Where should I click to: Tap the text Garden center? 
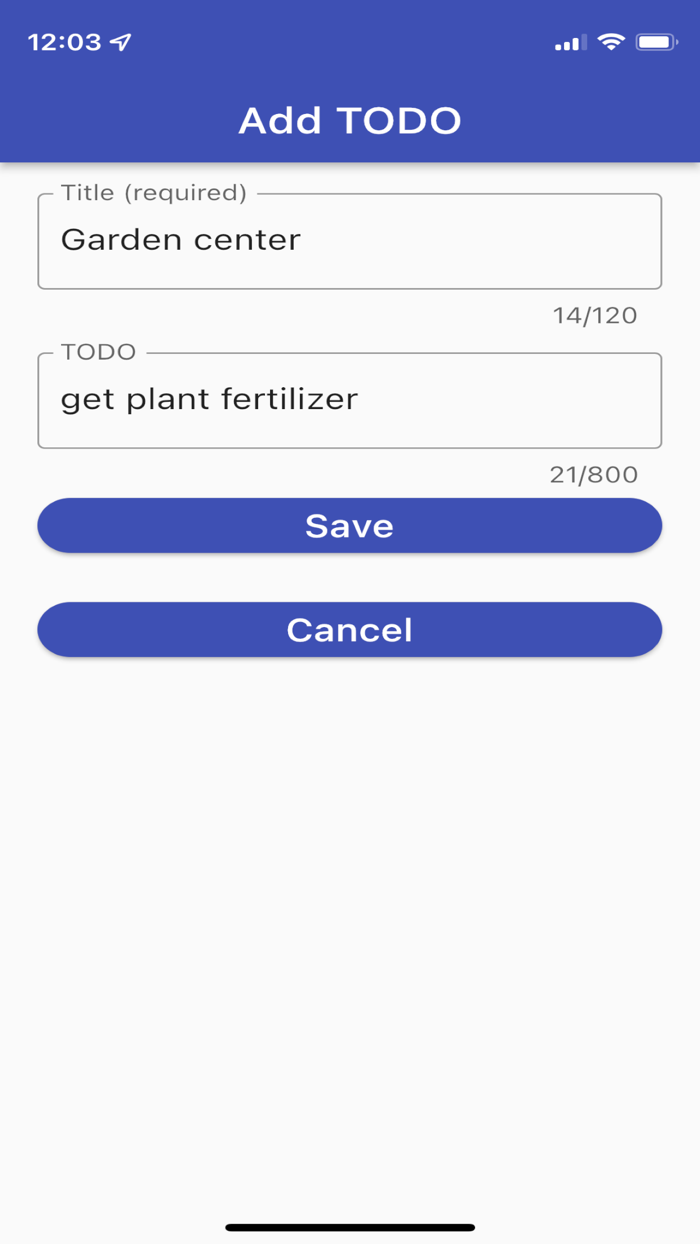click(x=181, y=240)
